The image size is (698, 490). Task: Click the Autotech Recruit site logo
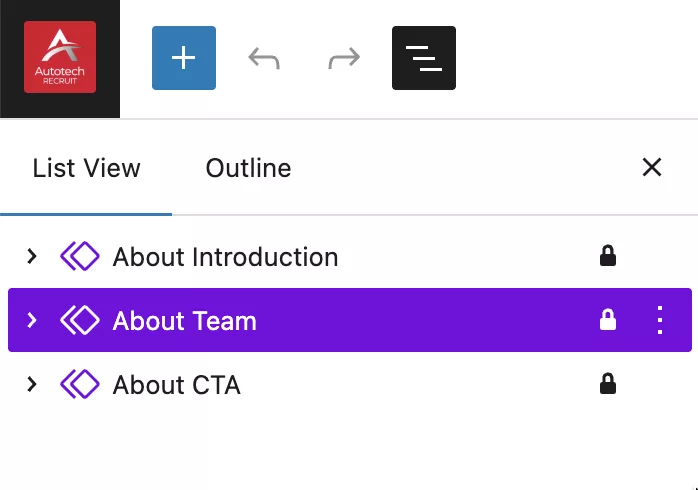(60, 58)
